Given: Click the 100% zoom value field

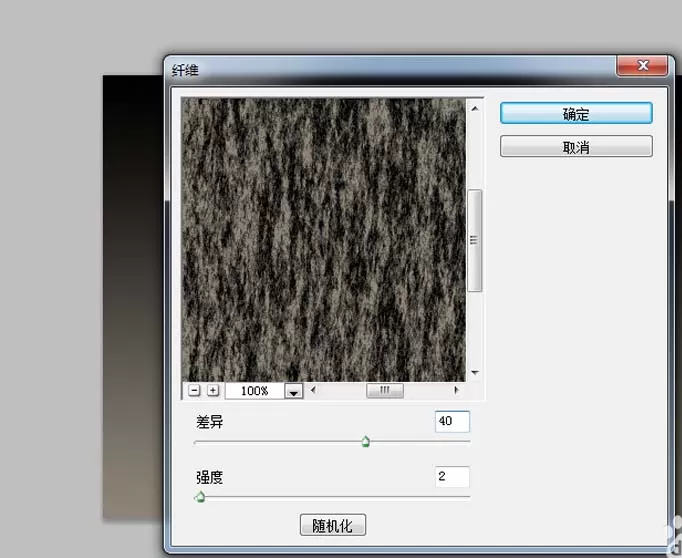Looking at the screenshot, I should pos(254,391).
